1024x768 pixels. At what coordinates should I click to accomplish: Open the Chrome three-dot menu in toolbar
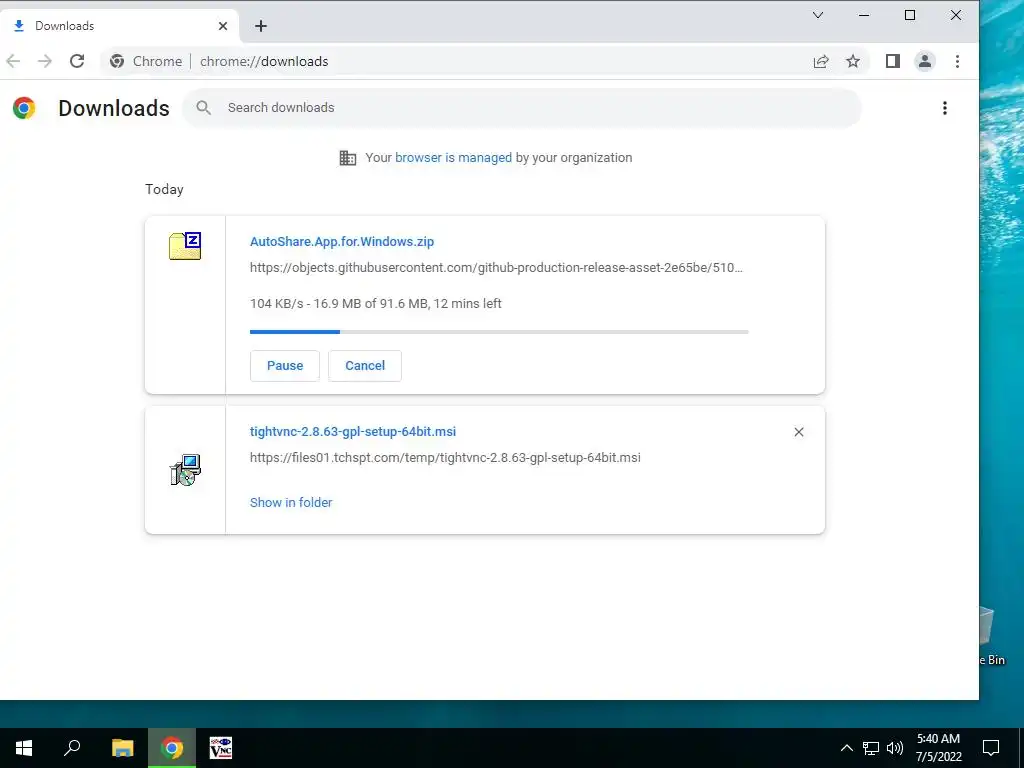click(957, 61)
